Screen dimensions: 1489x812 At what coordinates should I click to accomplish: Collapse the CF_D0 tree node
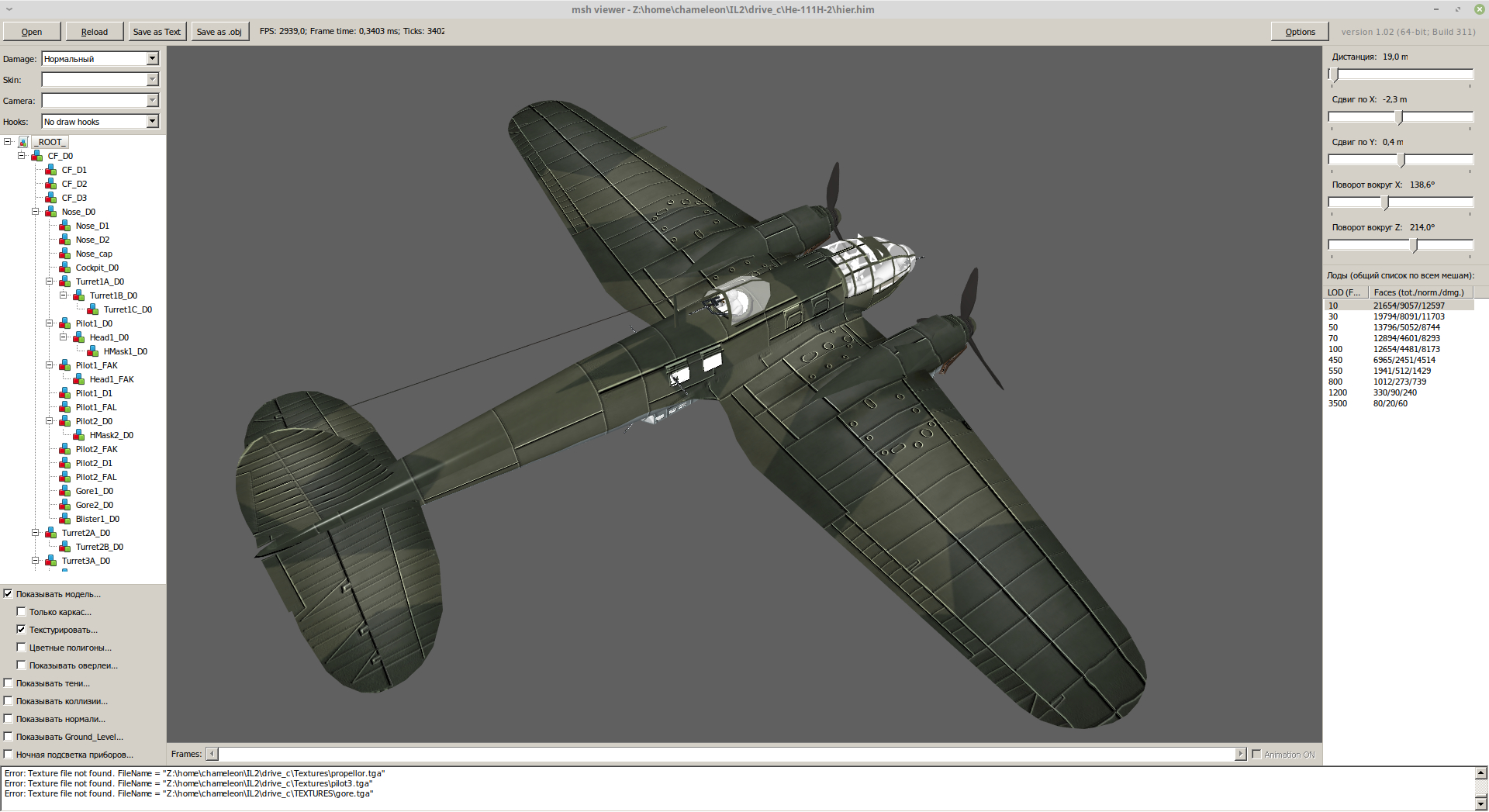coord(22,156)
